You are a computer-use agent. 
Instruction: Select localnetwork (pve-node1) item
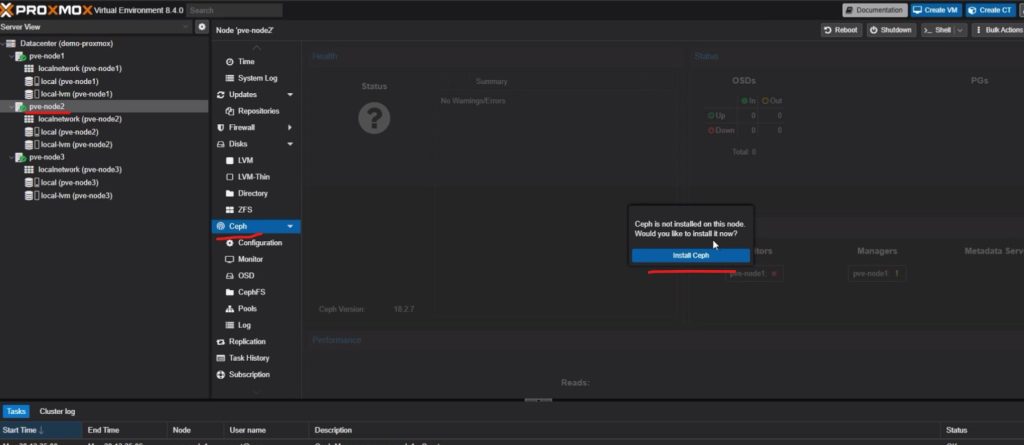[80, 69]
